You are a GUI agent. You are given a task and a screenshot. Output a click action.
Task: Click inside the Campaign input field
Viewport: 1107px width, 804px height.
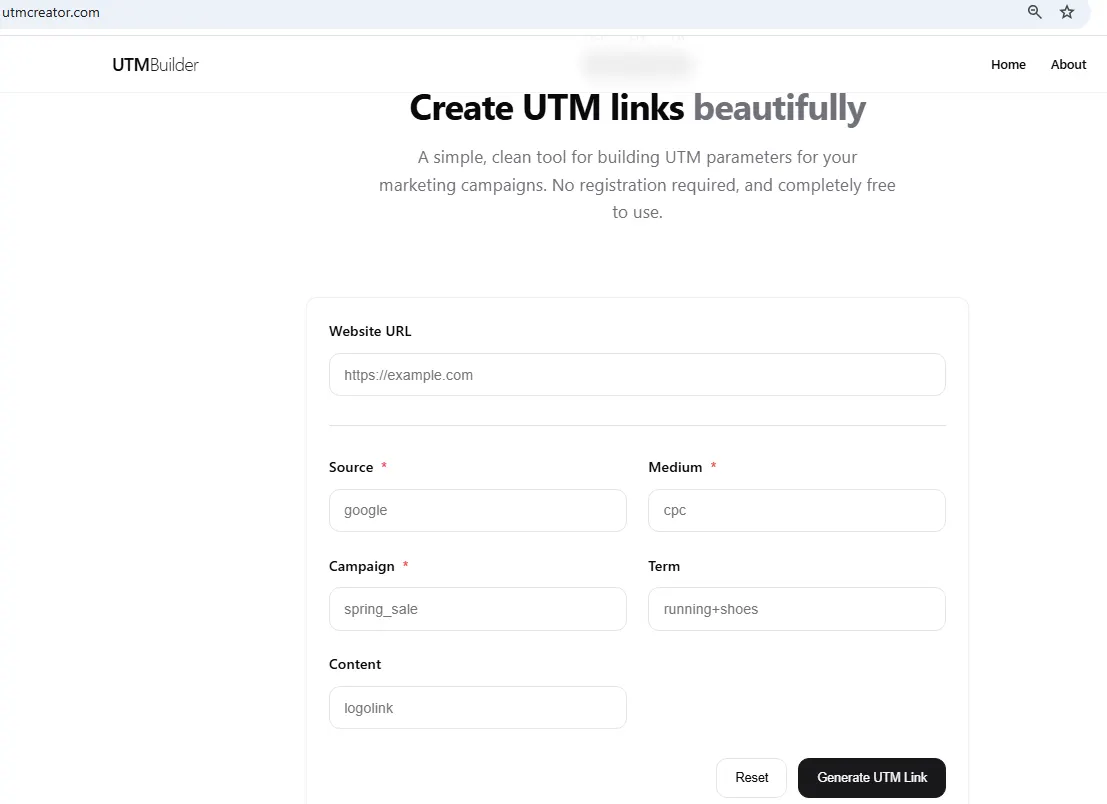477,609
